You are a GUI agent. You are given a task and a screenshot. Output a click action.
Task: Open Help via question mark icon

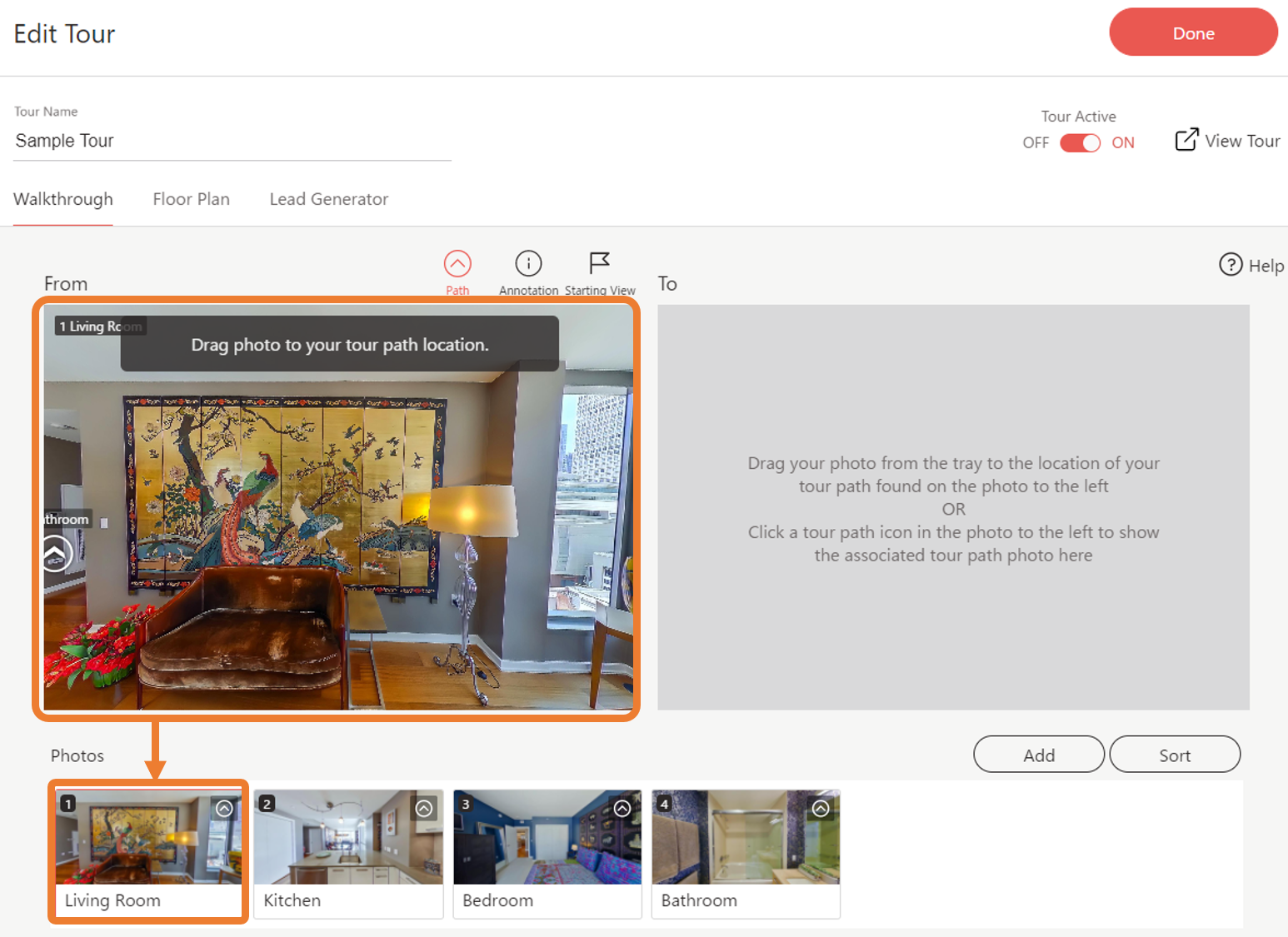pyautogui.click(x=1231, y=265)
